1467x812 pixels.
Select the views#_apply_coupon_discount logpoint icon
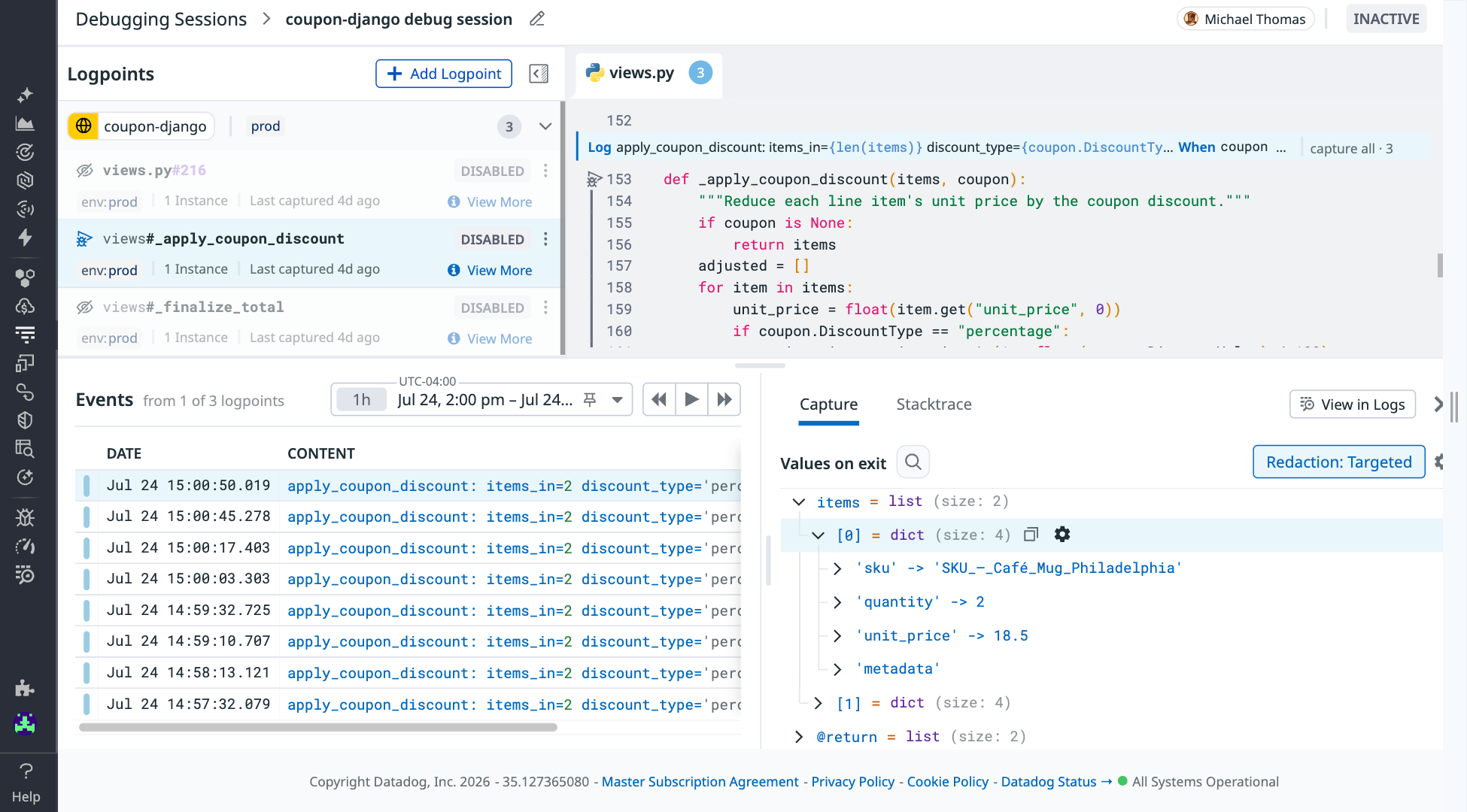(x=85, y=239)
